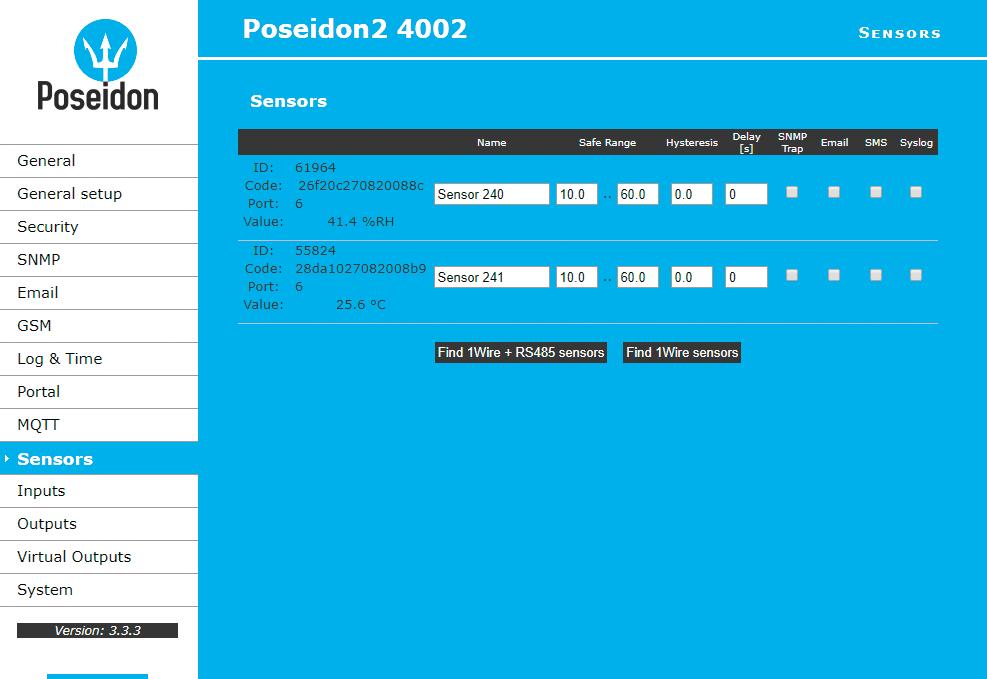The width and height of the screenshot is (987, 679).
Task: Open the Portal page
Action: (x=99, y=392)
